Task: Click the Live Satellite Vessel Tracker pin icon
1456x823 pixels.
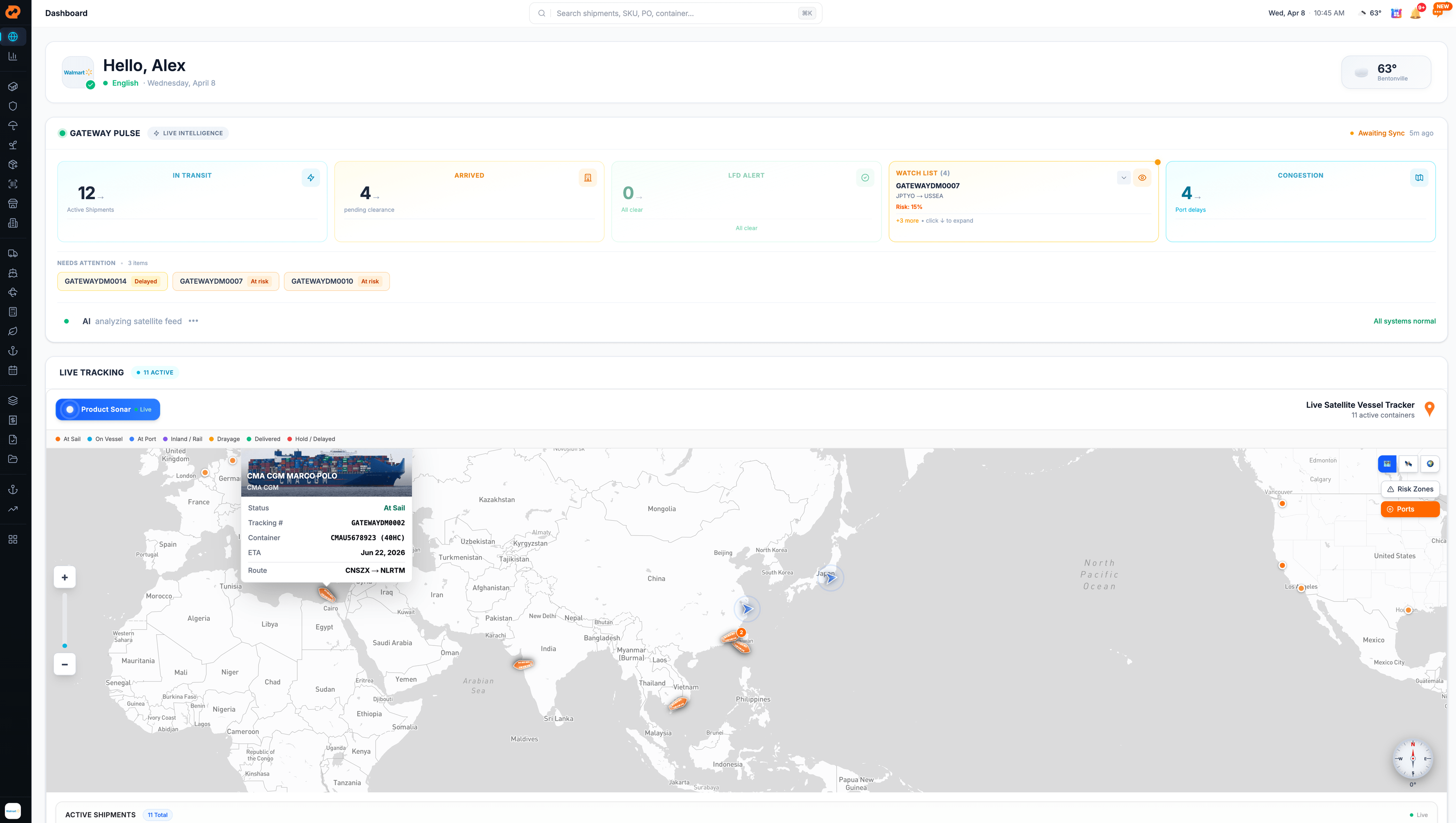Action: pyautogui.click(x=1430, y=409)
